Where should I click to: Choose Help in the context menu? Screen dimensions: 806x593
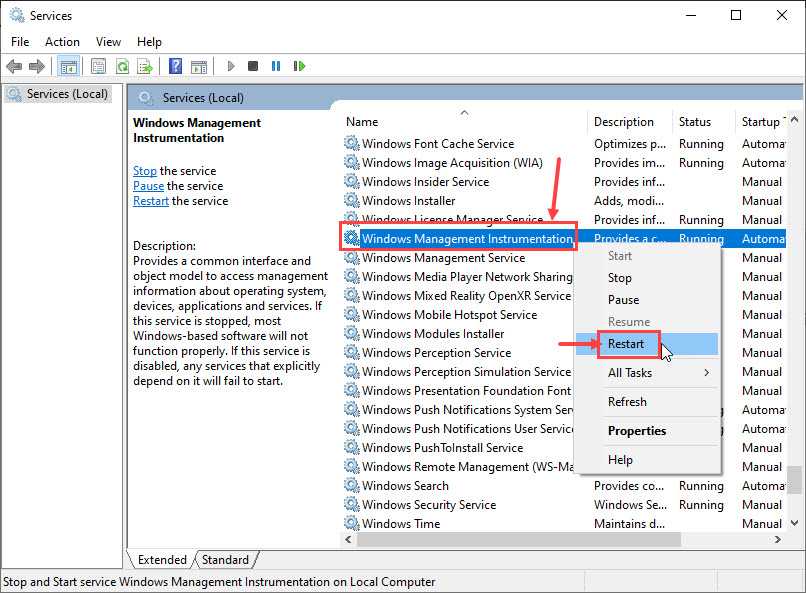(x=649, y=460)
